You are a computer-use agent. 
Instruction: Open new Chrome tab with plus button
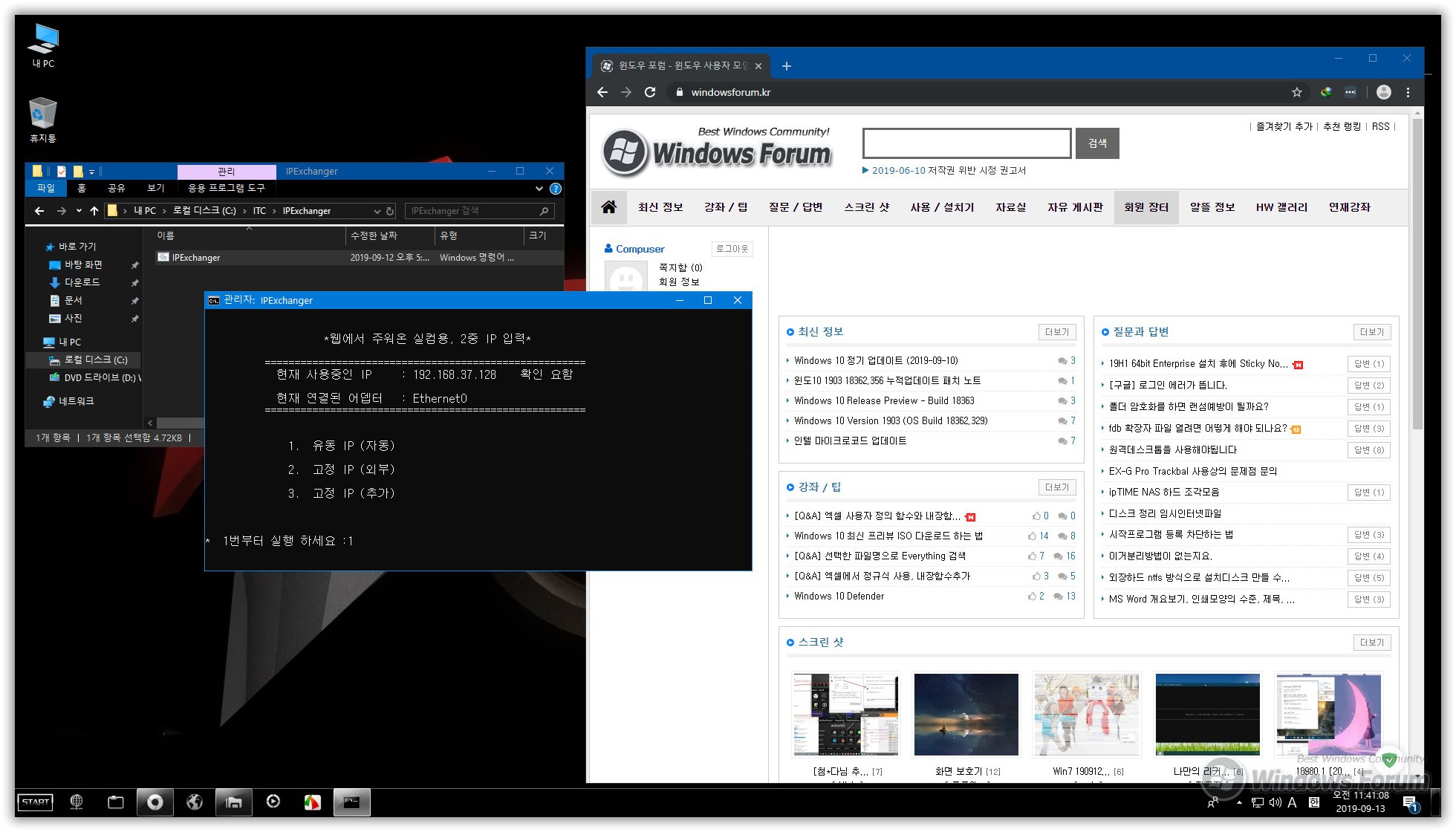point(787,66)
